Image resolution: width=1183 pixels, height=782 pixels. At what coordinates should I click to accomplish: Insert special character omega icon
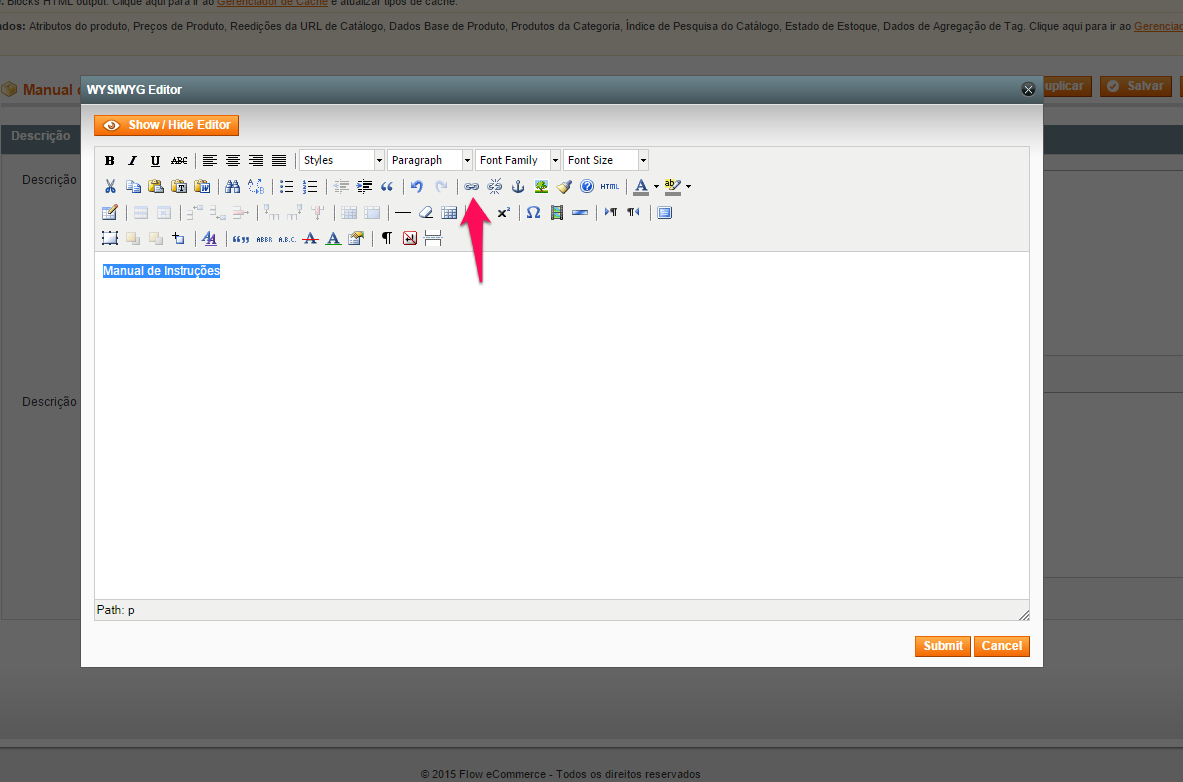pos(533,213)
